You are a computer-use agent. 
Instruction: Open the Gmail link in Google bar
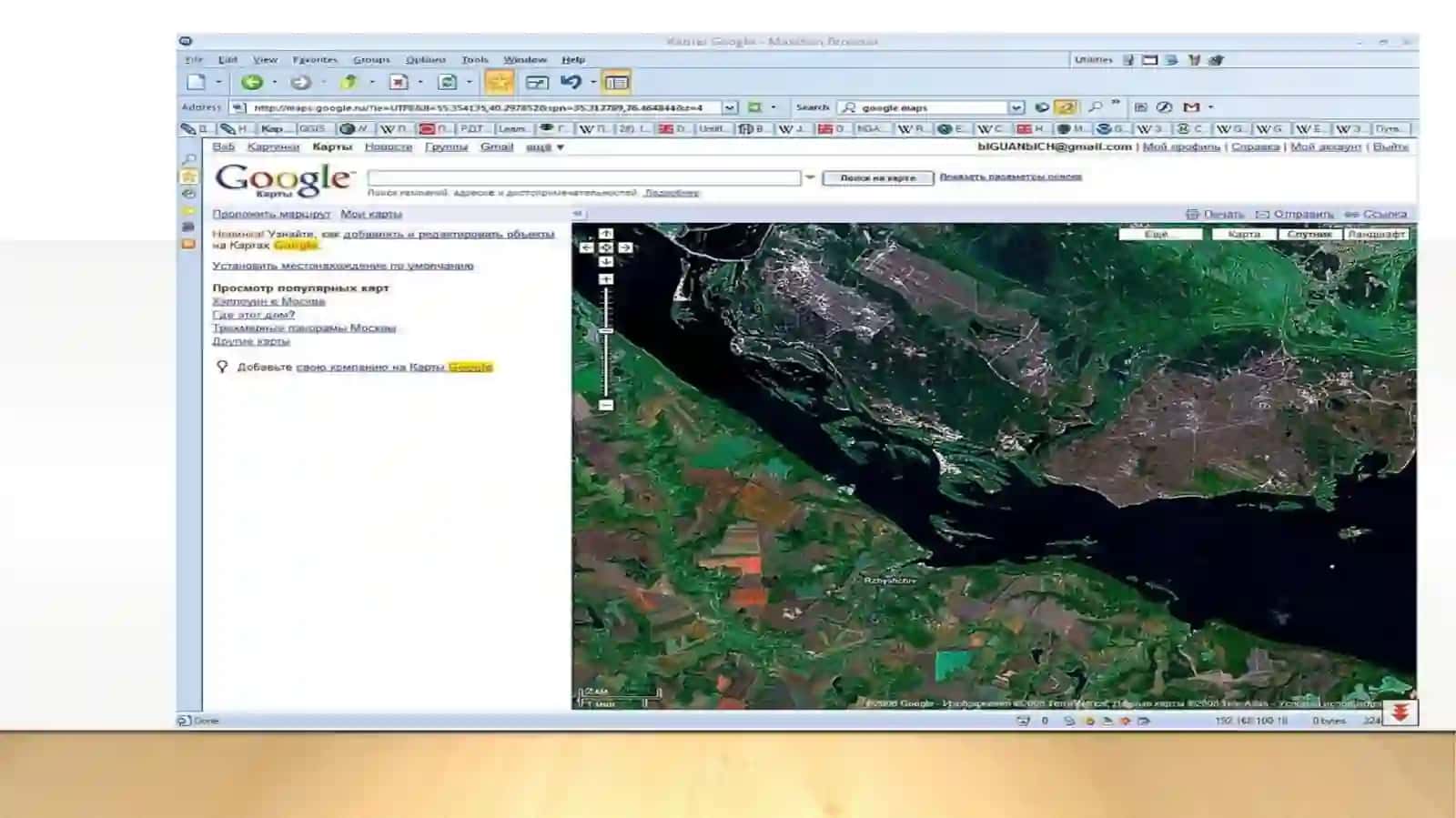[497, 146]
